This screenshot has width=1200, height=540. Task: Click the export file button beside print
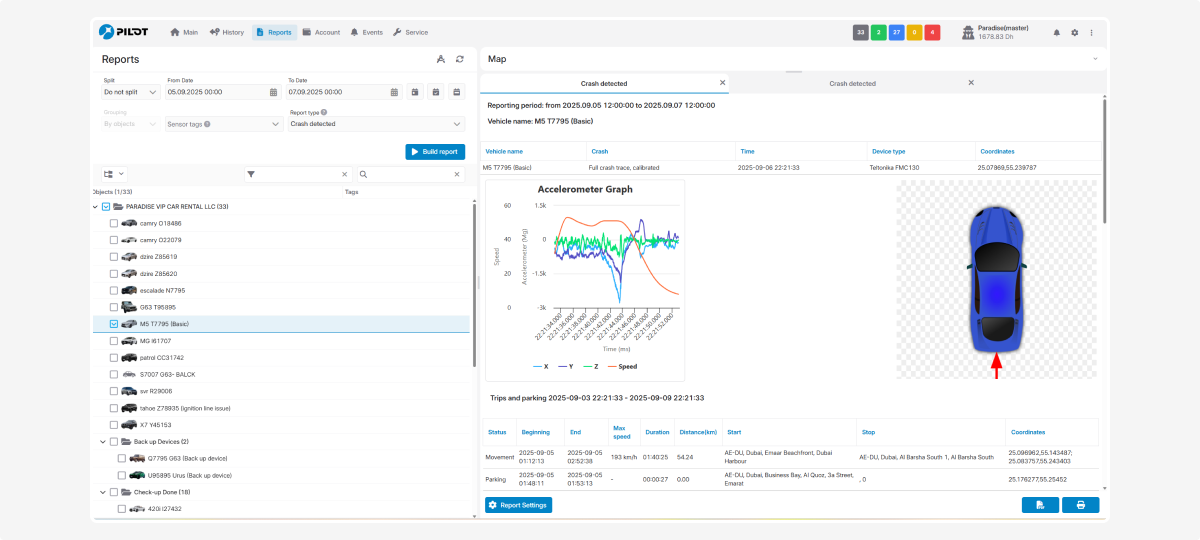[1040, 505]
